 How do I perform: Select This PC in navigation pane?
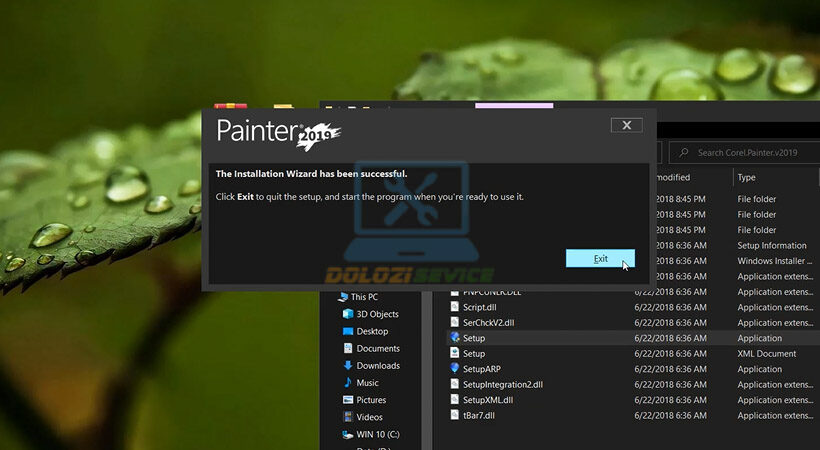tap(364, 297)
